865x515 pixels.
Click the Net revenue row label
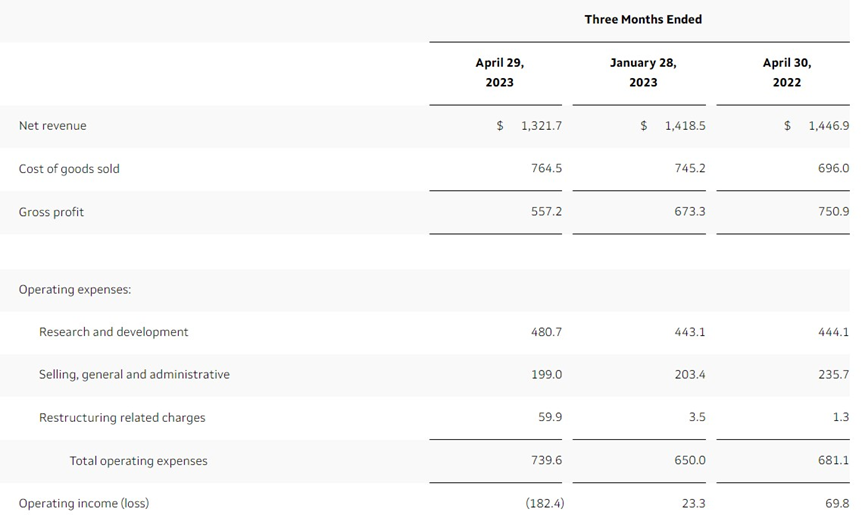click(52, 126)
